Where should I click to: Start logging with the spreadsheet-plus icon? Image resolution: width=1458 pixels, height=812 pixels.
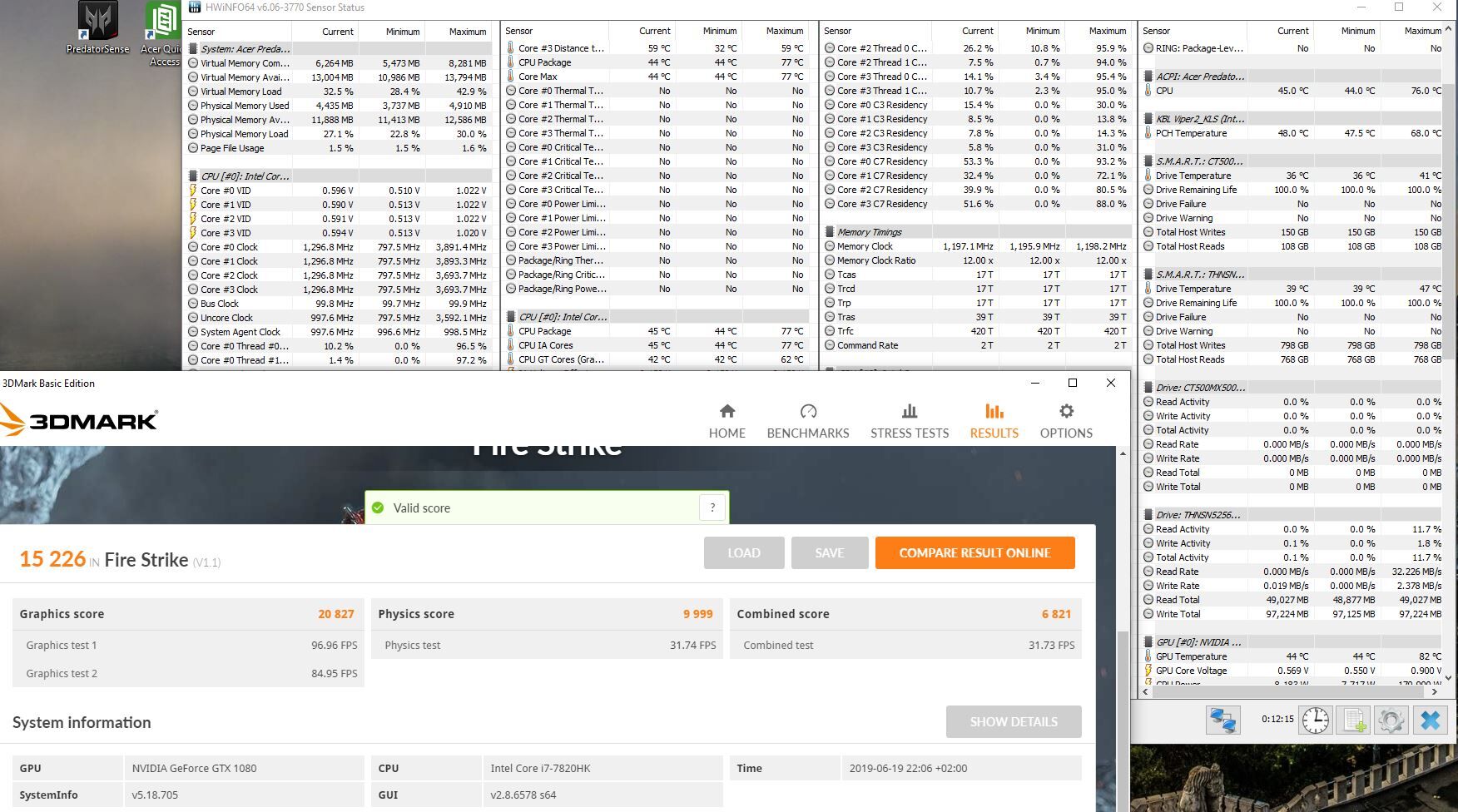pyautogui.click(x=1353, y=720)
